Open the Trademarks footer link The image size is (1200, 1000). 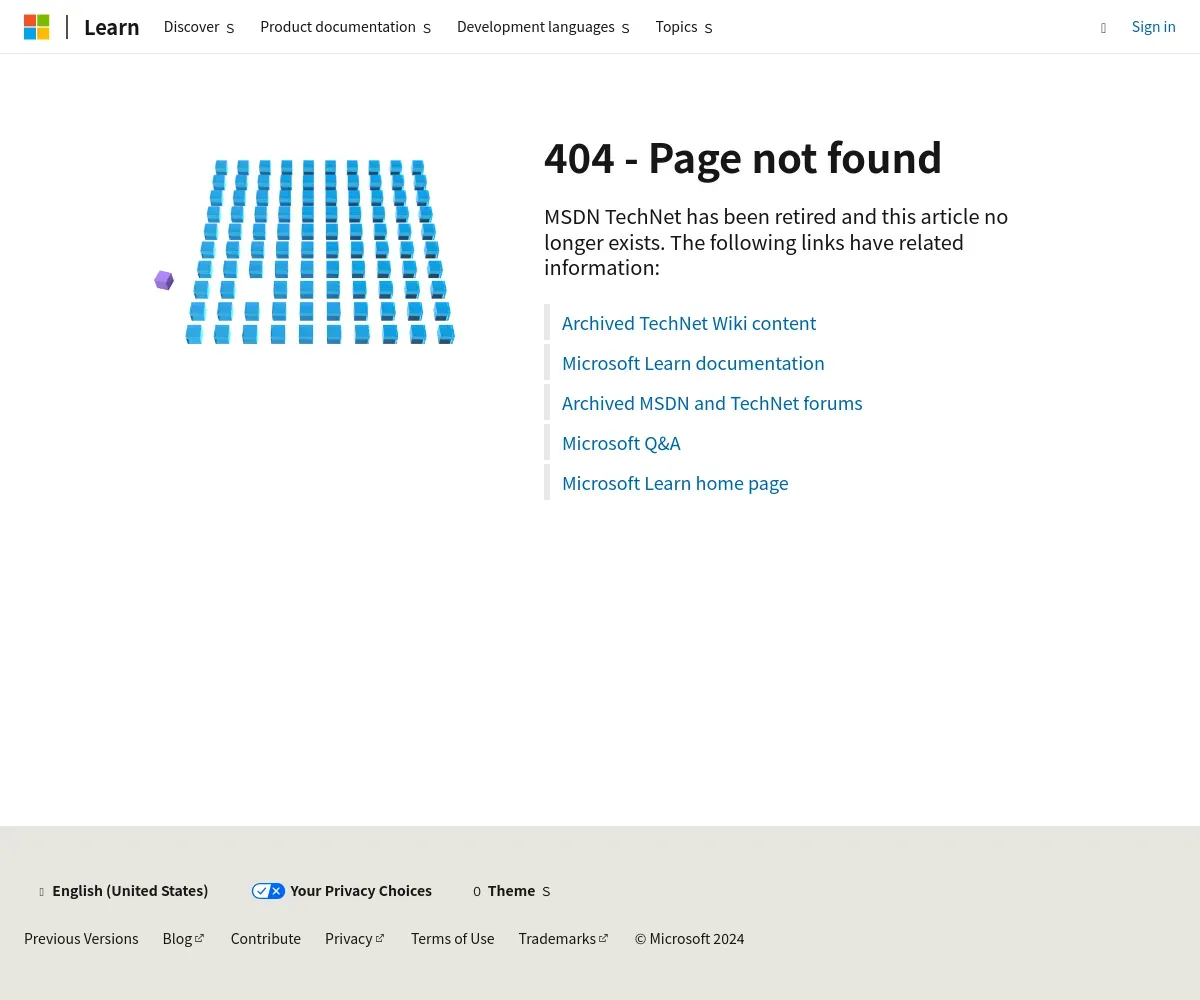(x=564, y=939)
